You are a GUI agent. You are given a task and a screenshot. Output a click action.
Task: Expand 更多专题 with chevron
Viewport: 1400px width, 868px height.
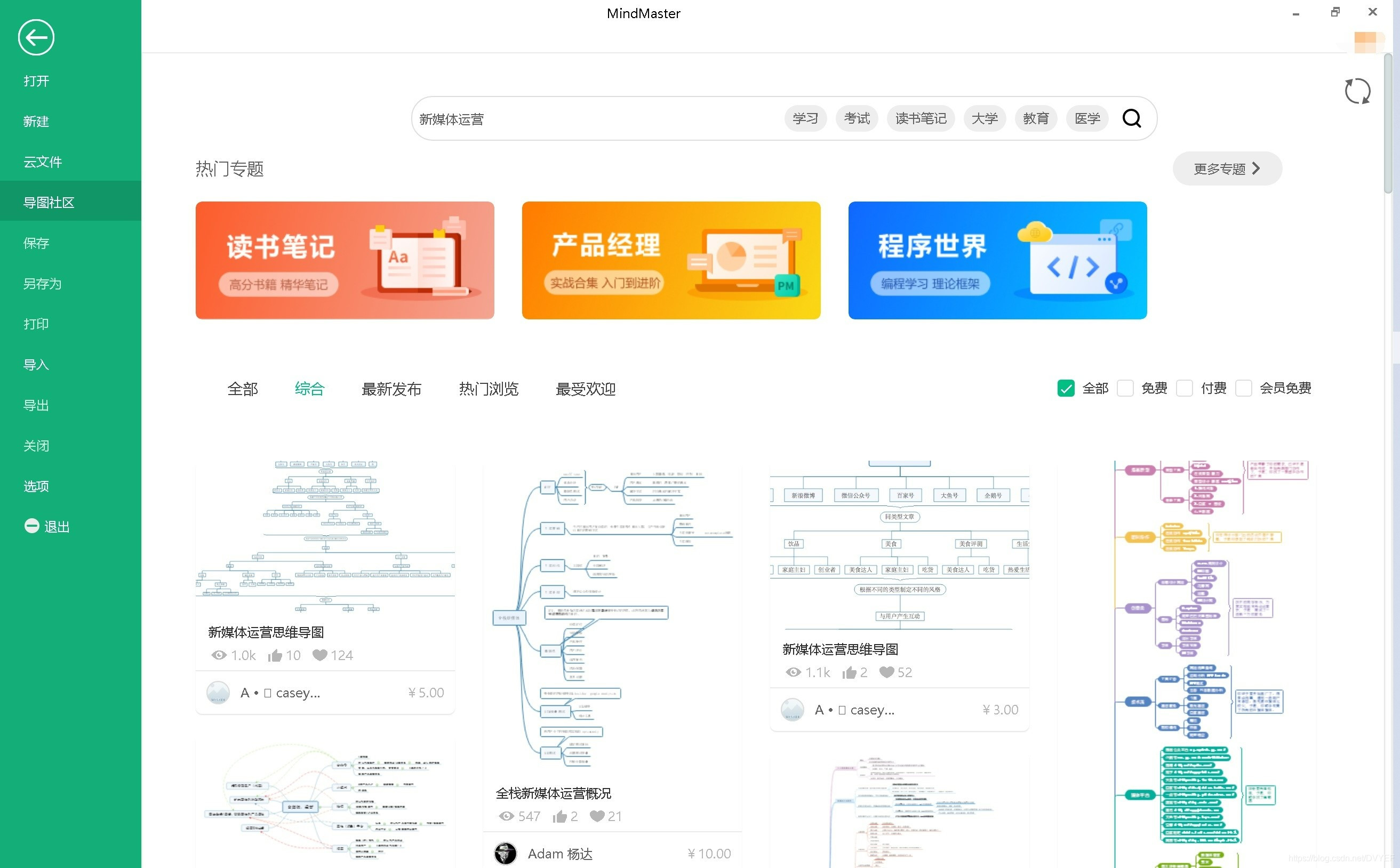(1227, 169)
